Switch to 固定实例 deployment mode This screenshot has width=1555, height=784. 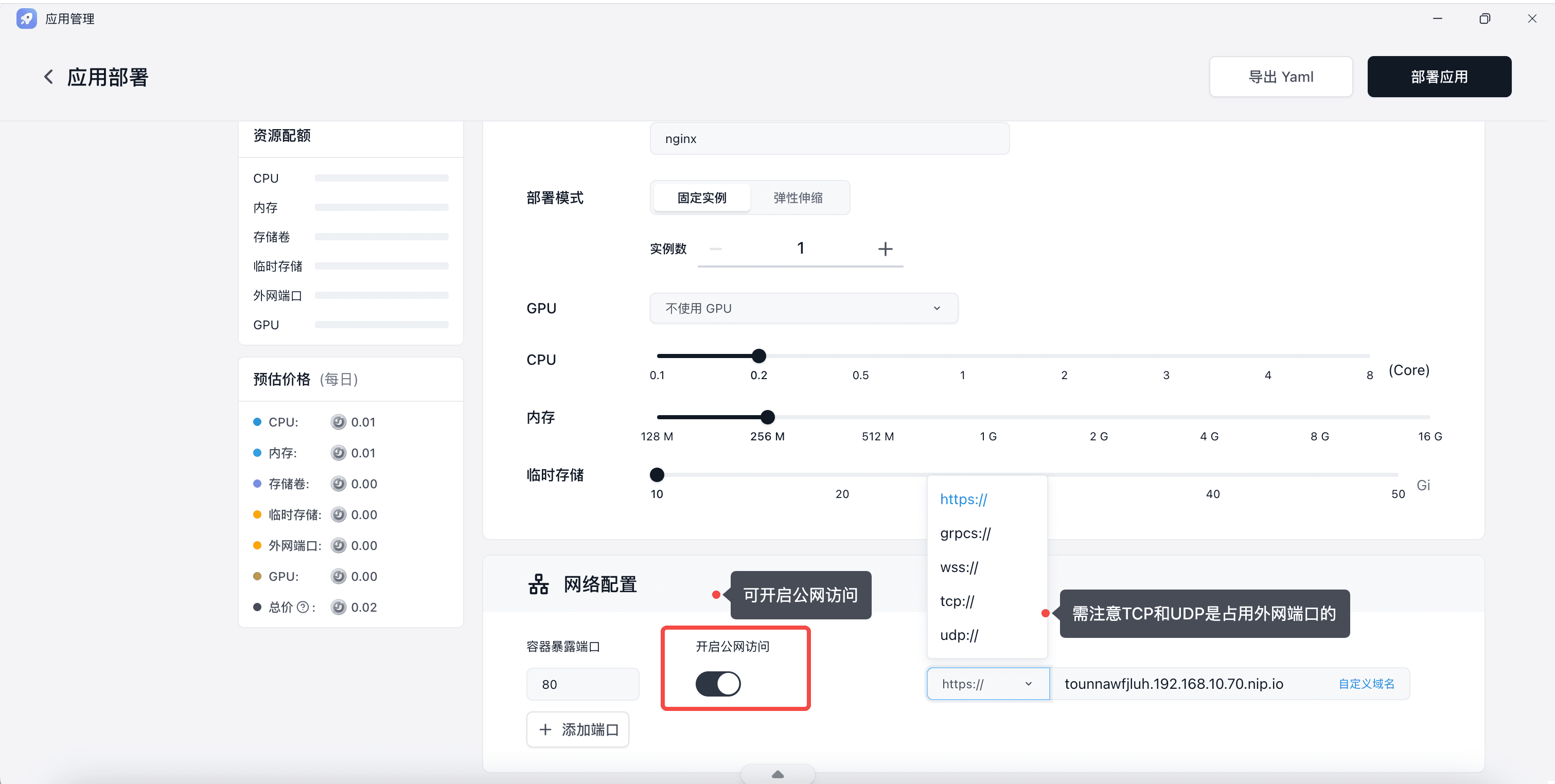(x=701, y=198)
